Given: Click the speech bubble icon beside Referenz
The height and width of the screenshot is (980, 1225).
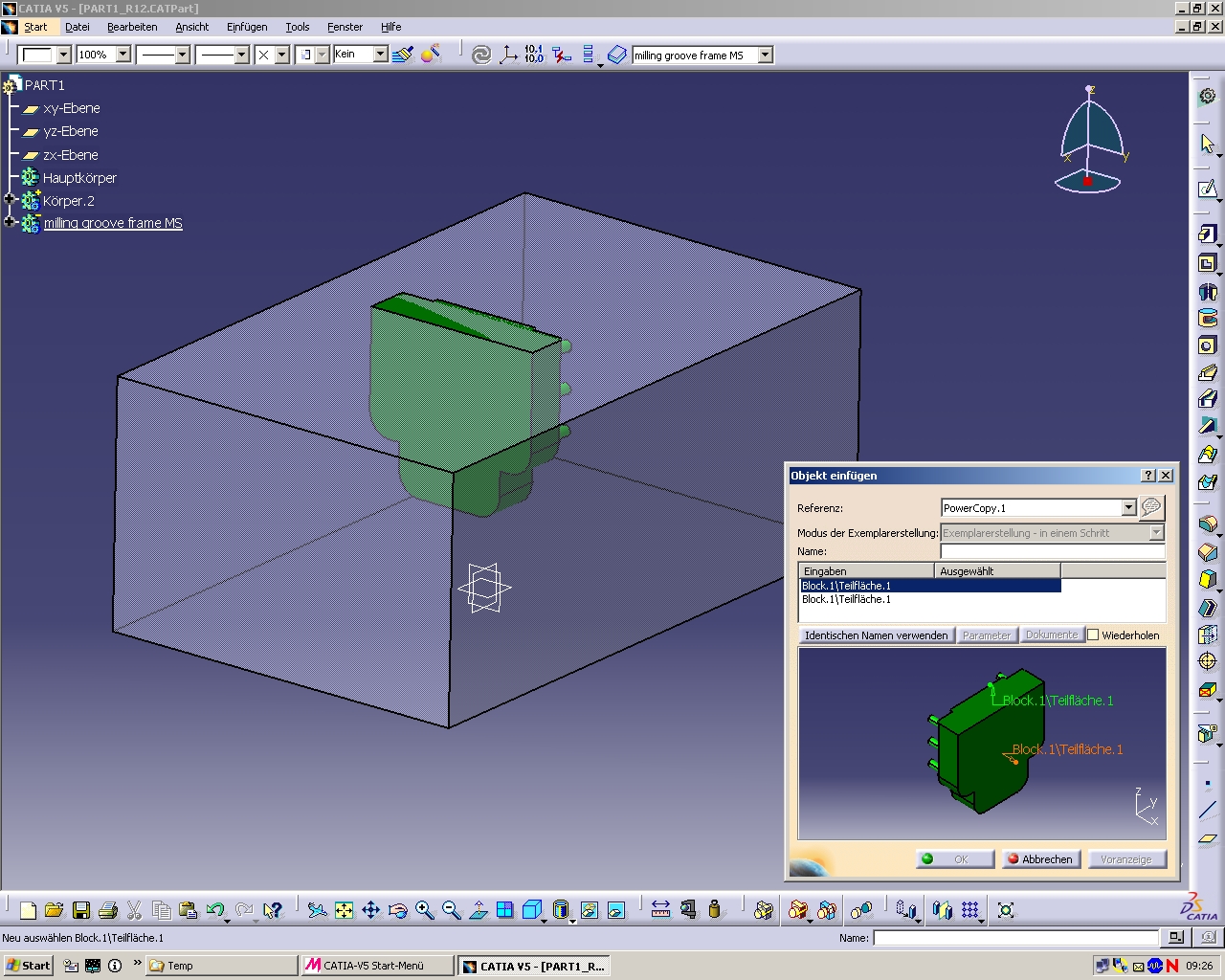Looking at the screenshot, I should click(x=1151, y=506).
